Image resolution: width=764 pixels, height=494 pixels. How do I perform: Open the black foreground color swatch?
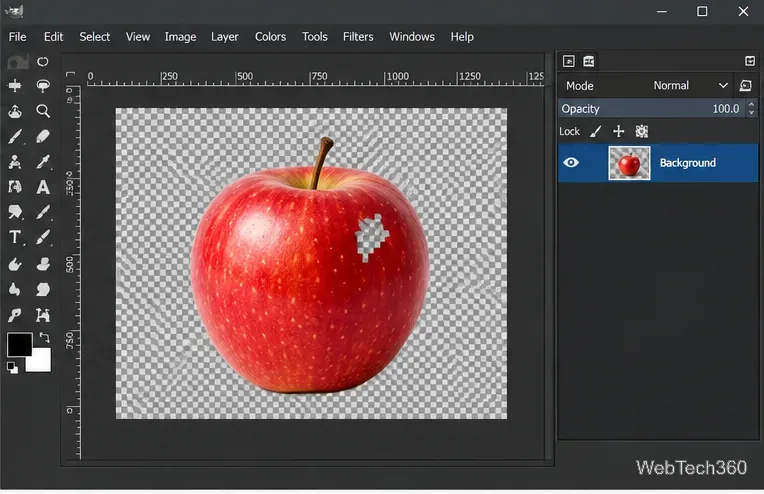coord(19,344)
